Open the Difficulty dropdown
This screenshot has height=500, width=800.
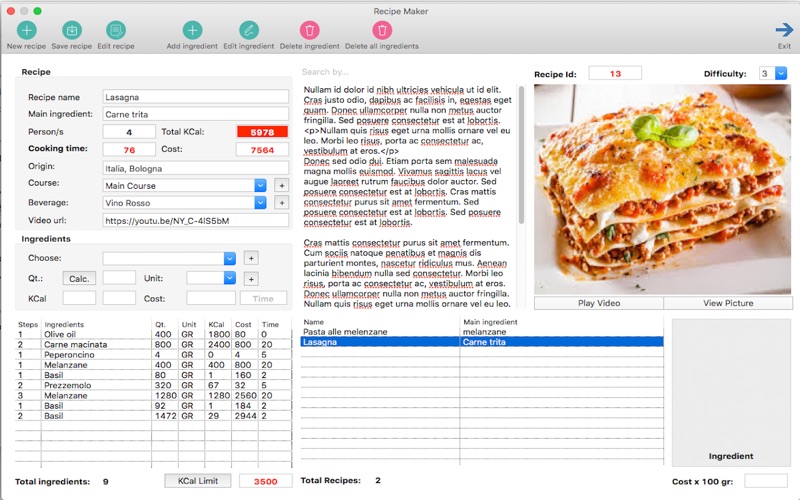point(781,73)
